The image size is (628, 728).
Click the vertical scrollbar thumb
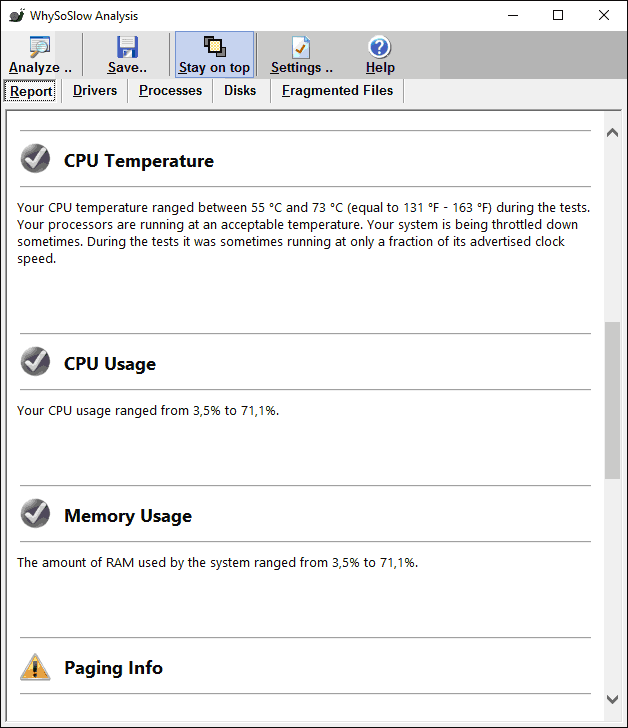point(612,400)
